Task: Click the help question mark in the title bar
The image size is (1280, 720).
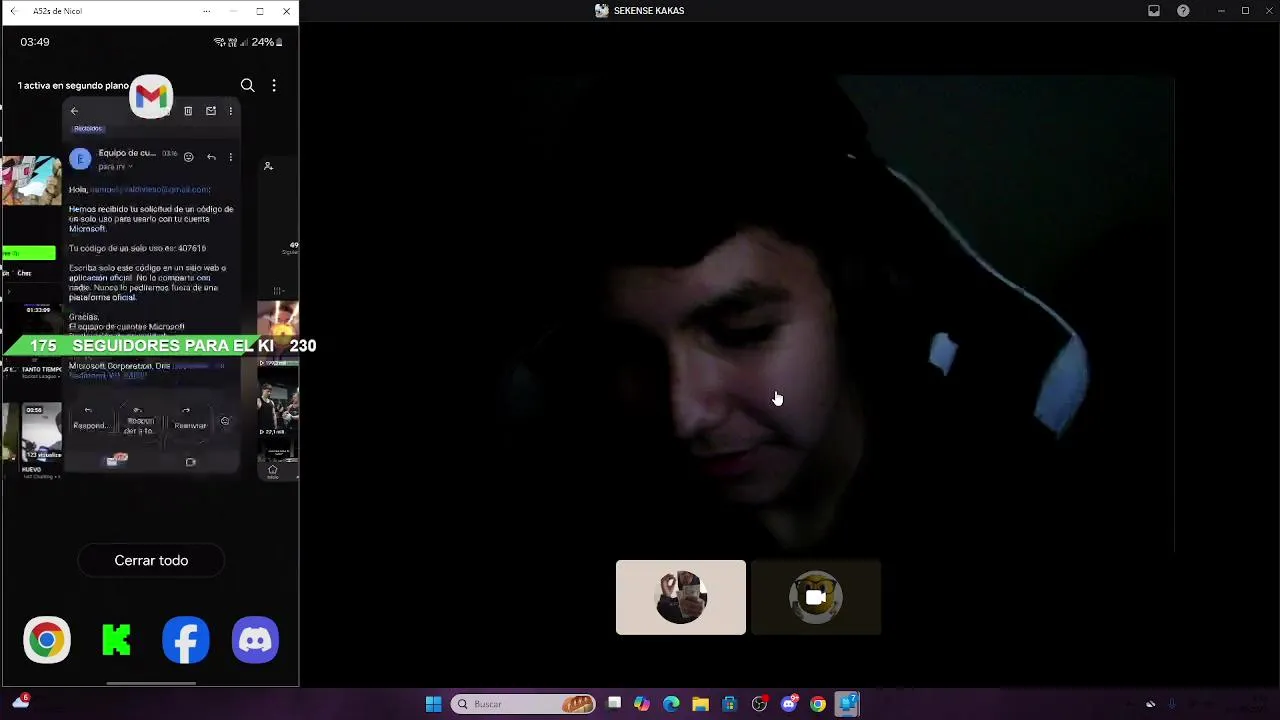Action: (1183, 11)
